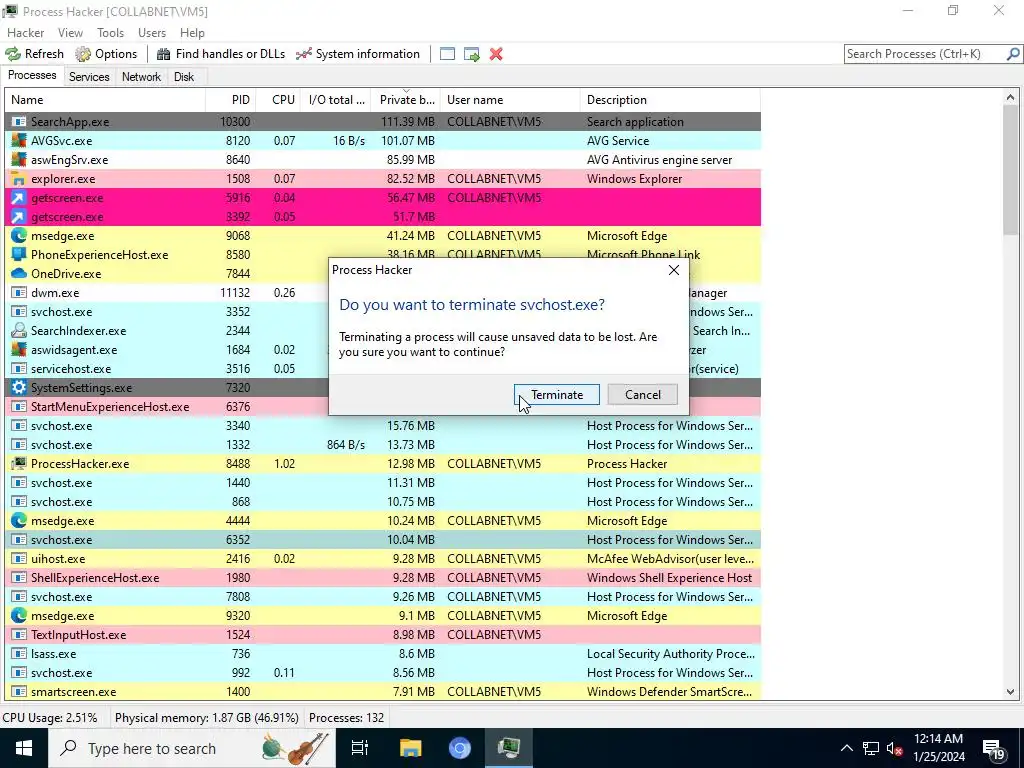Select the ShellExperienceHost.exe row
This screenshot has width=1024, height=768.
[383, 578]
